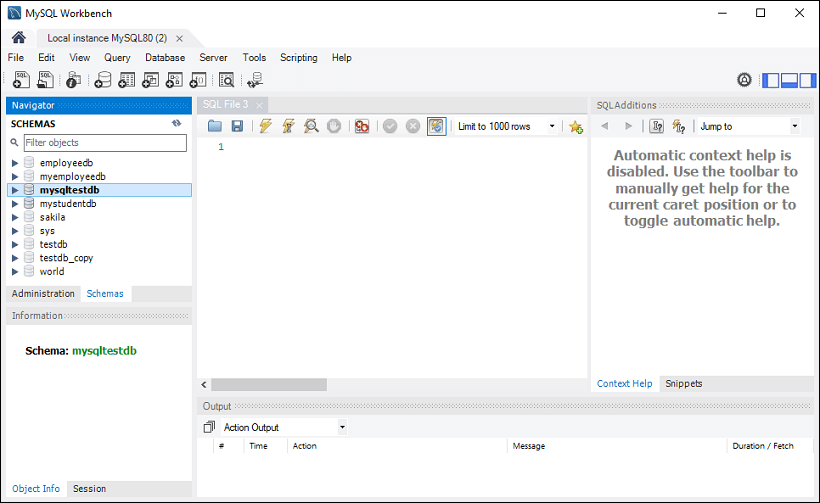Select the Context Help tab
820x503 pixels.
pyautogui.click(x=624, y=383)
